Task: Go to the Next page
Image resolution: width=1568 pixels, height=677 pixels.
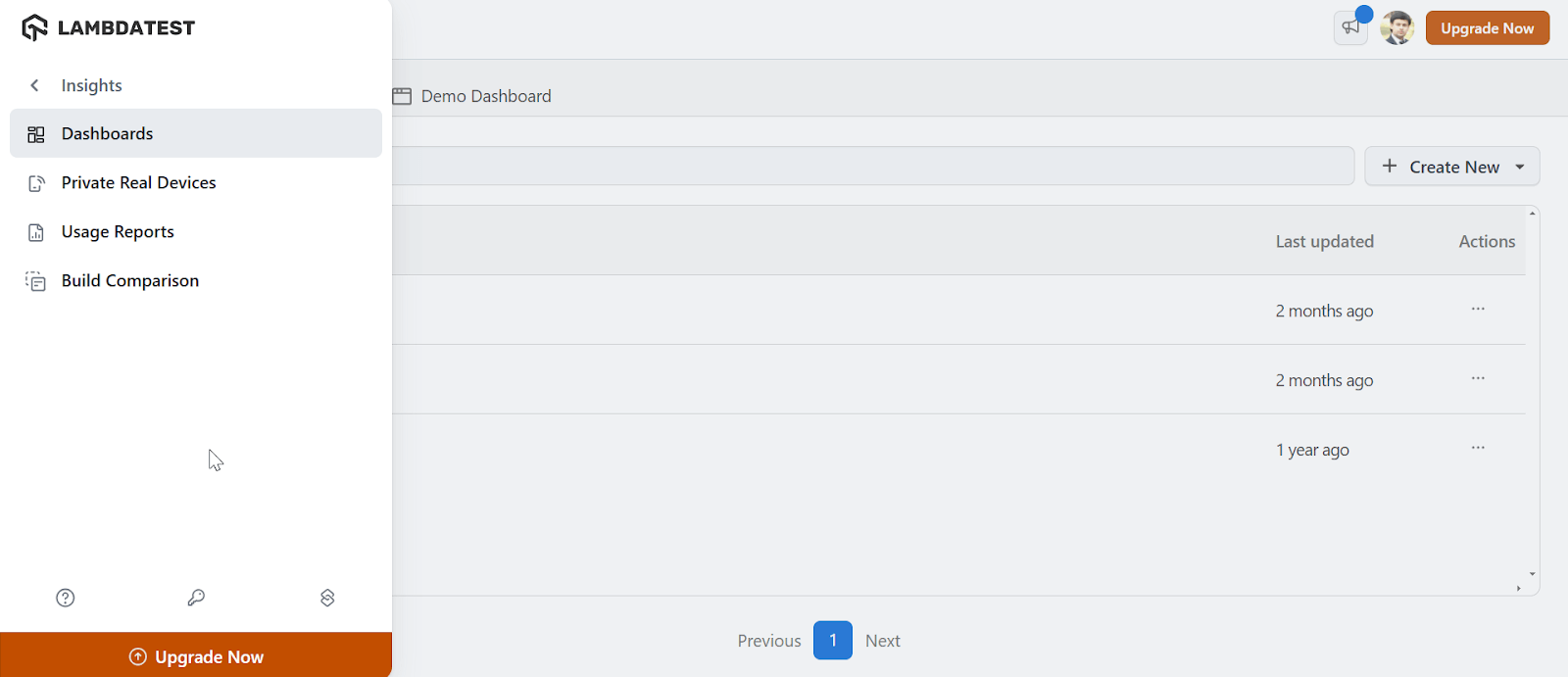Action: 882,641
